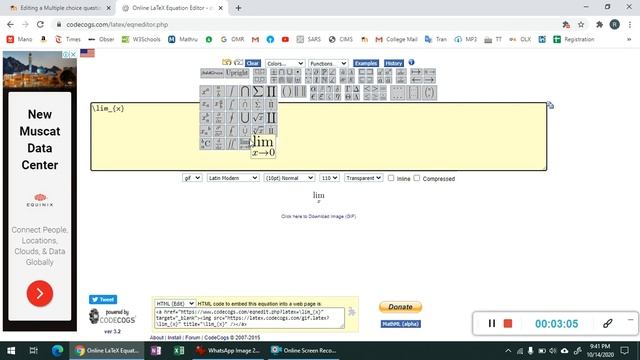
Task: Insert uppercase Gamma Greek letter
Action: tap(348, 89)
